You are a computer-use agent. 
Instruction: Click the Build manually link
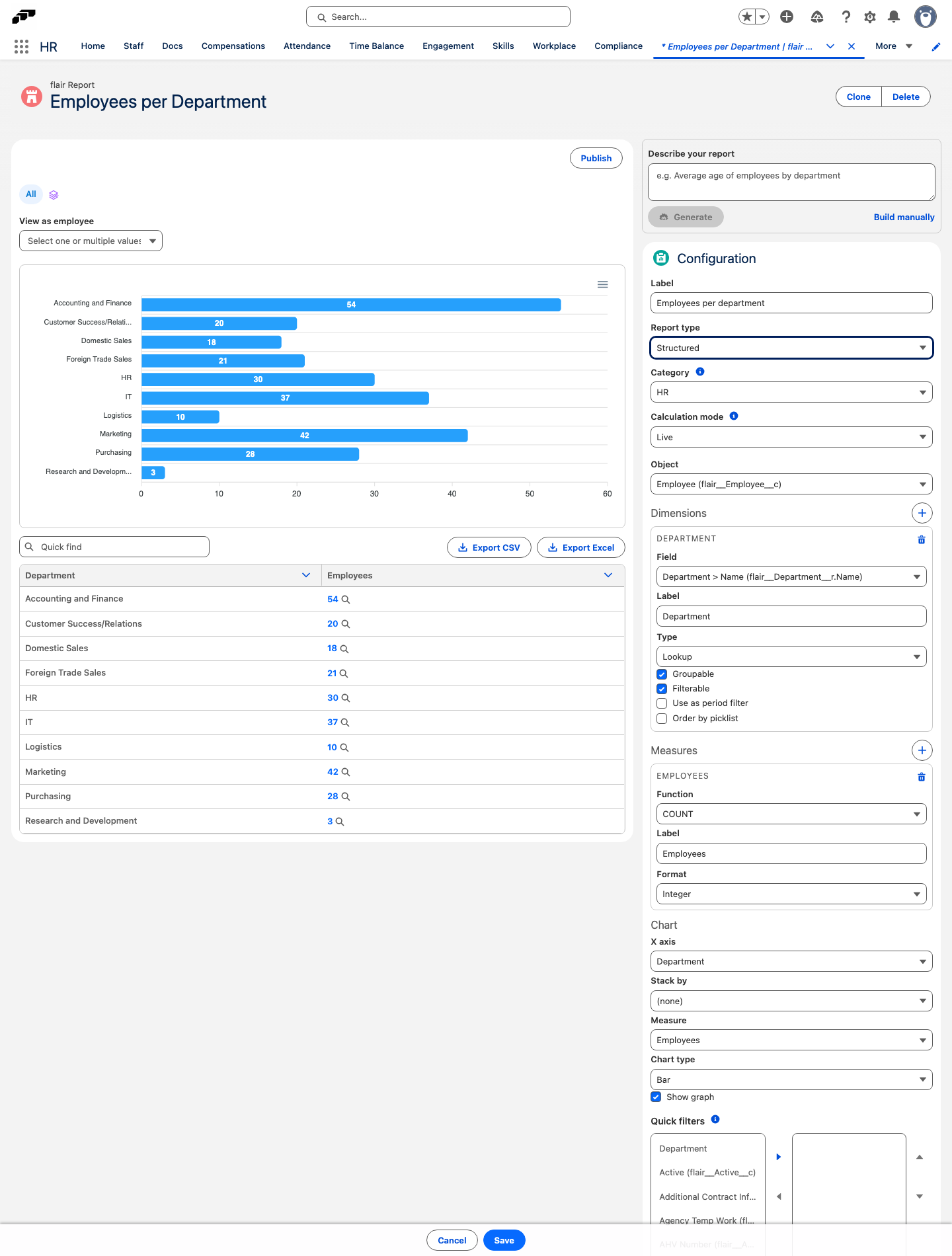[x=904, y=217]
